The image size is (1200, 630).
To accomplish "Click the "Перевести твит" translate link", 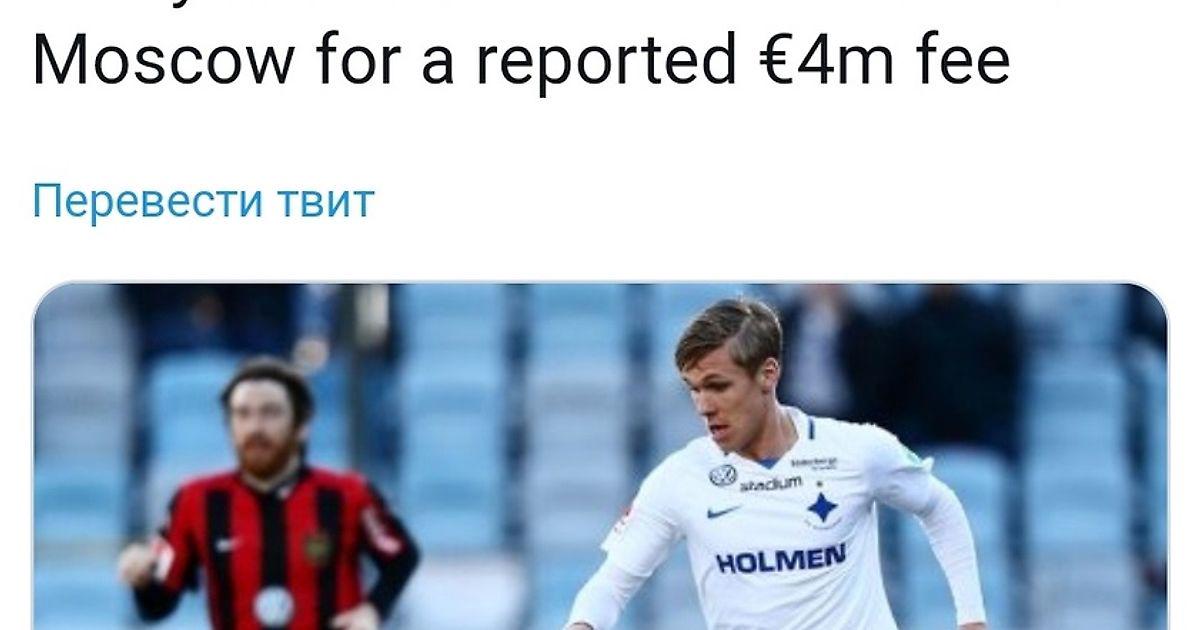I will (x=203, y=201).
